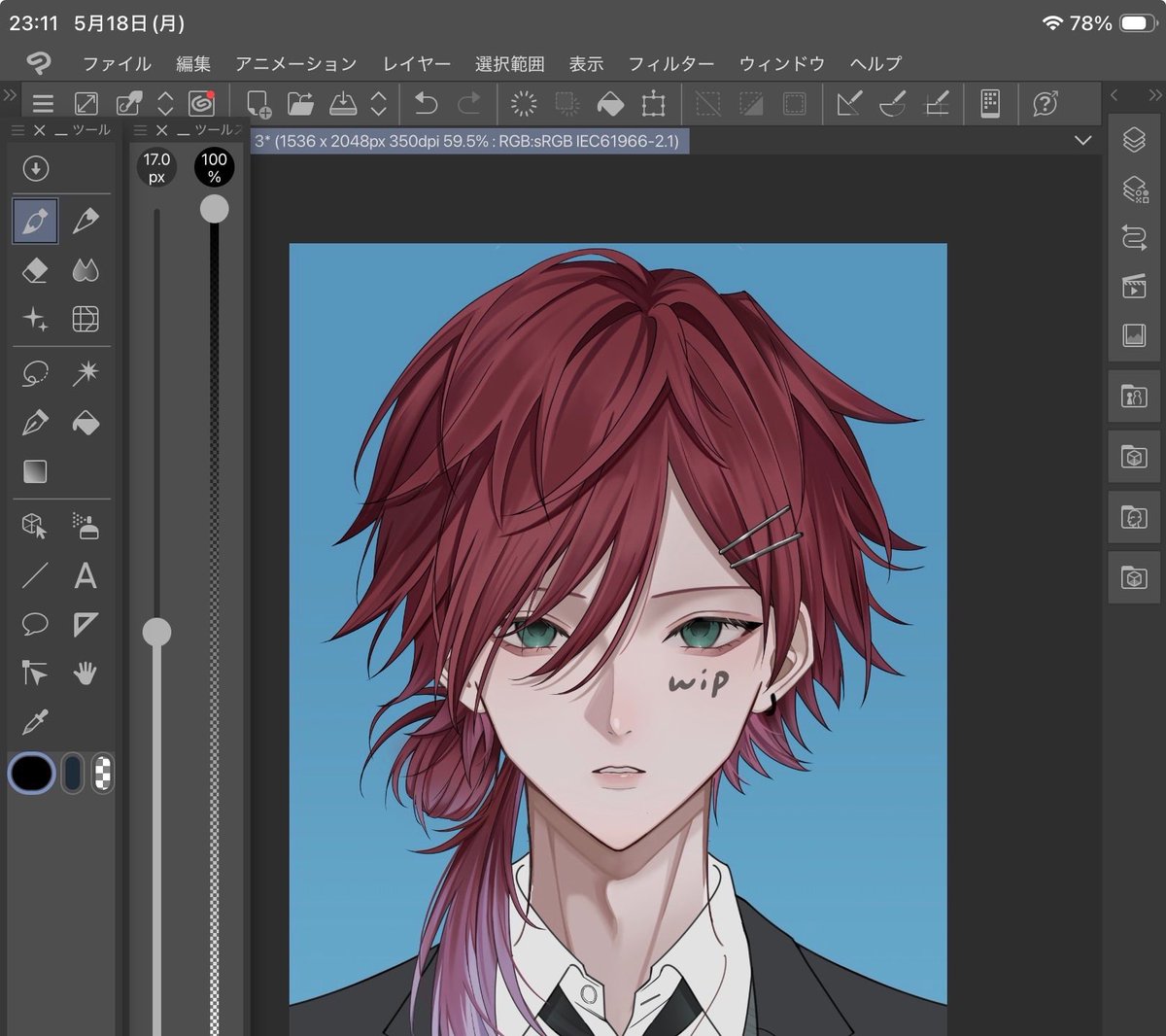Open the Navigator palette icon
1166x1036 pixels.
tap(1134, 335)
